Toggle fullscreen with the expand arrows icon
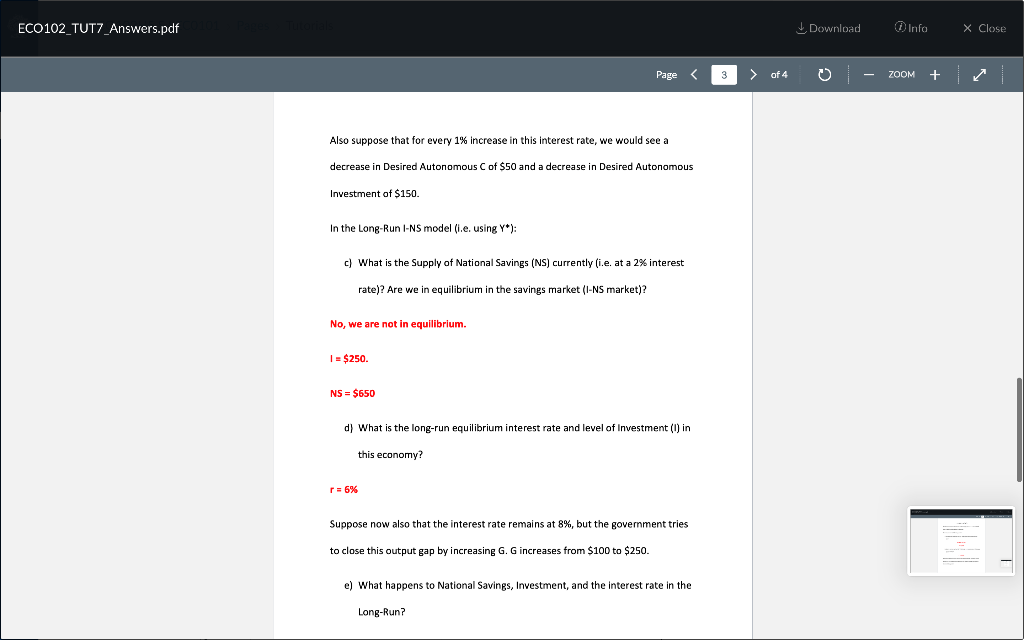The width and height of the screenshot is (1024, 640). pyautogui.click(x=979, y=74)
